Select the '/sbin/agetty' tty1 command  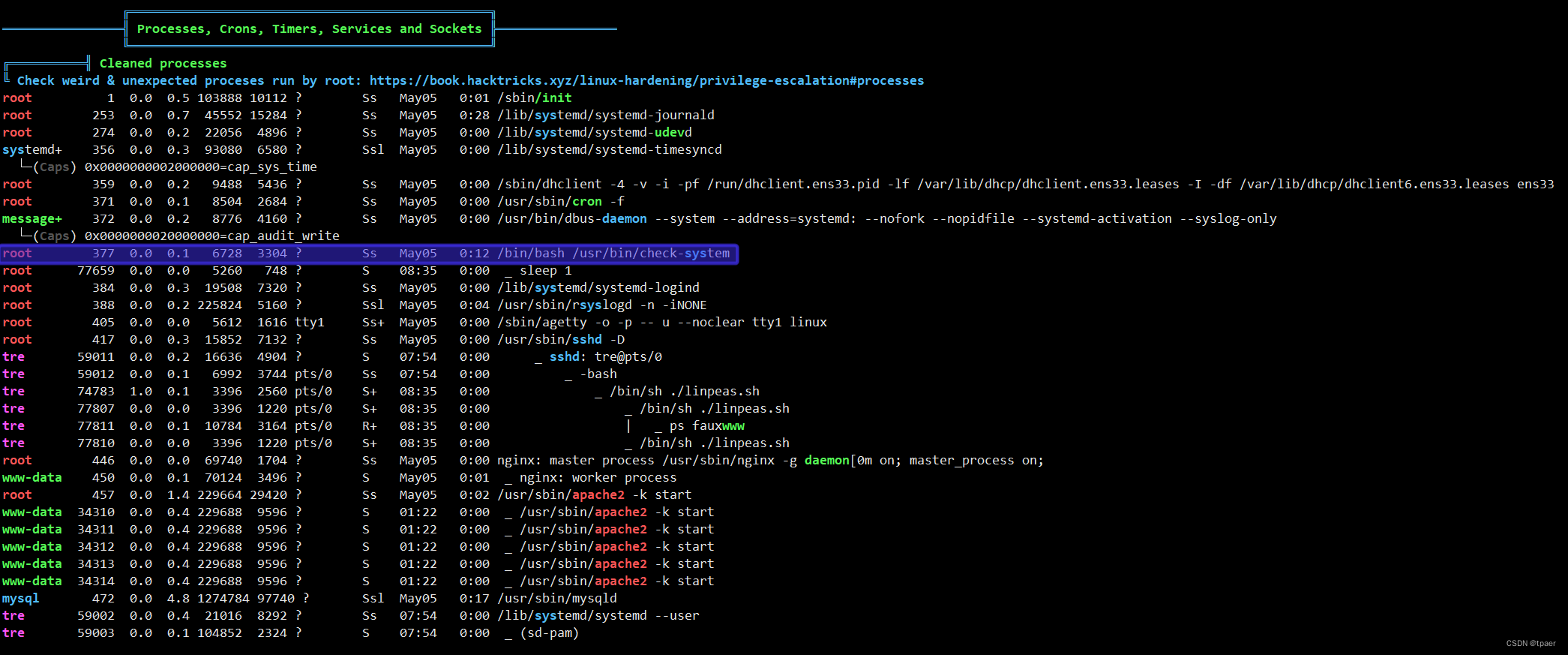point(662,322)
